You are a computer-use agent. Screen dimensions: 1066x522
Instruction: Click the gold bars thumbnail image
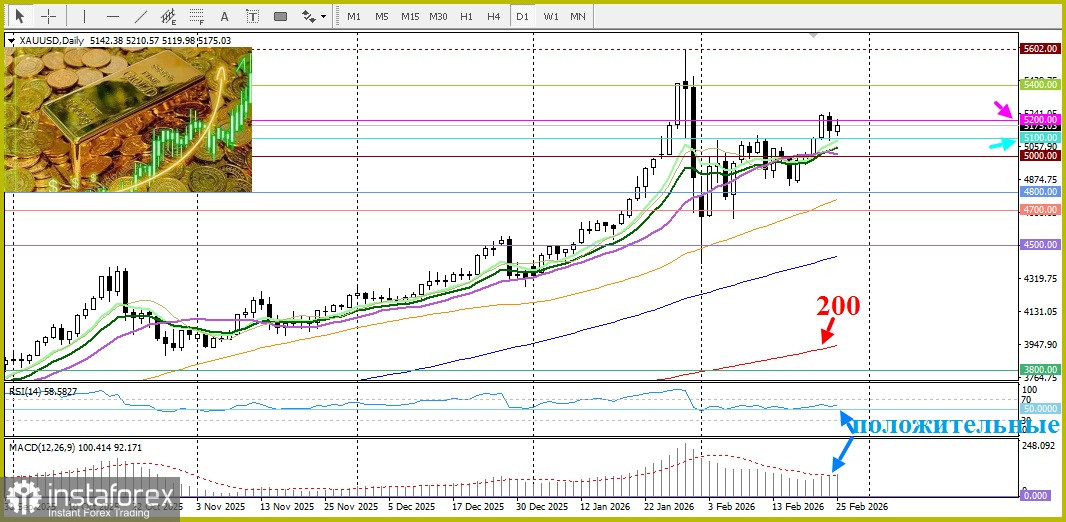point(128,118)
